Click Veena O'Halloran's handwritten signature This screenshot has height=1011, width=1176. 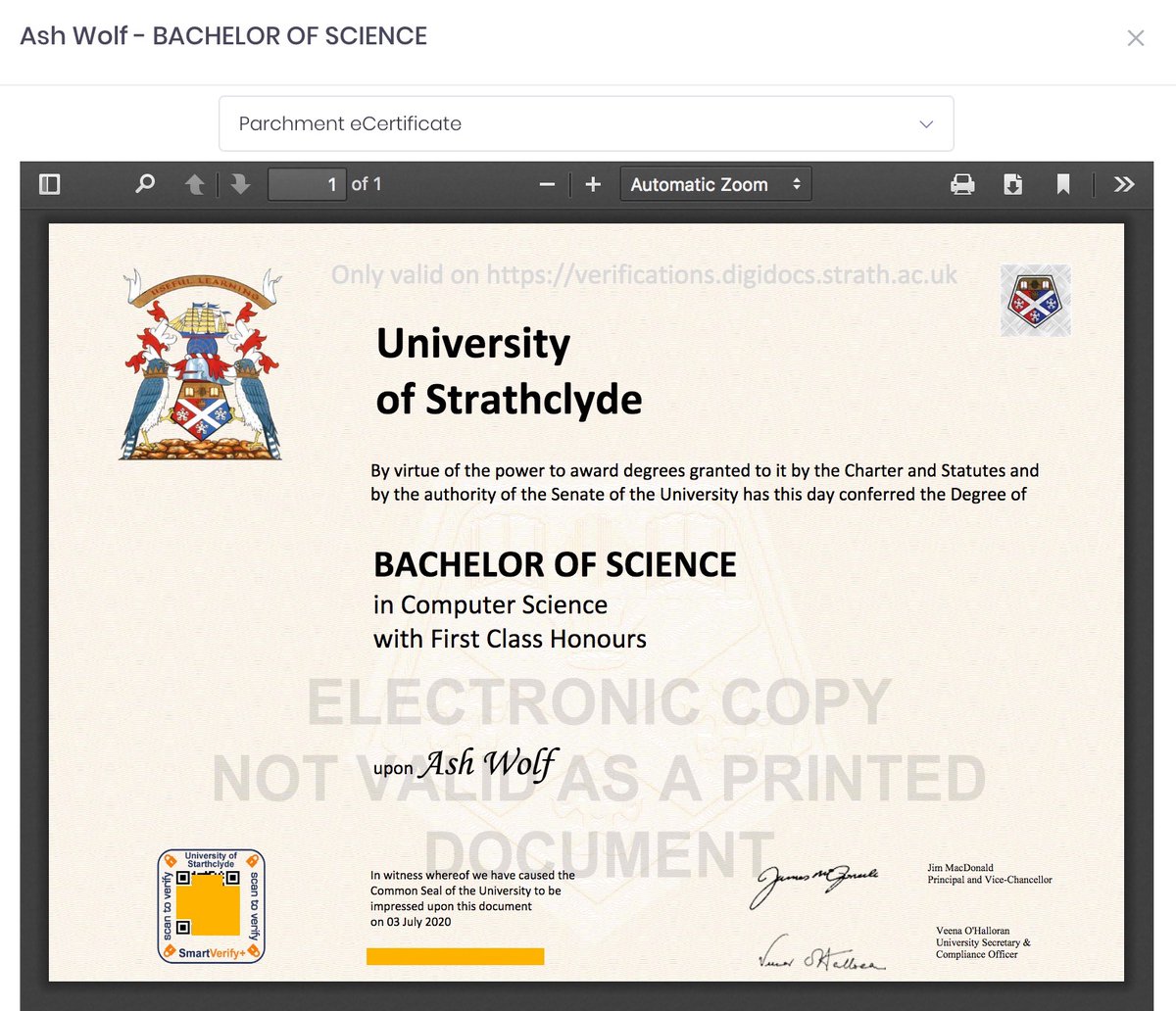[821, 954]
